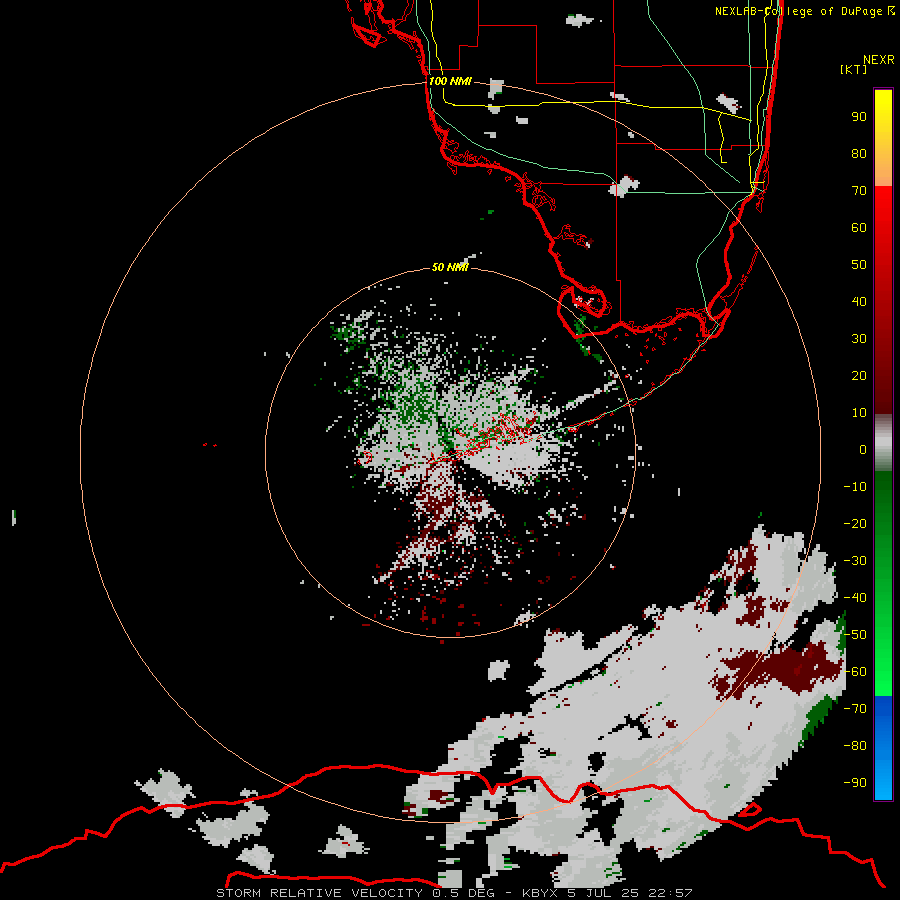Screen dimensions: 900x900
Task: Select the 50 value on velocity scale
Action: (x=859, y=265)
